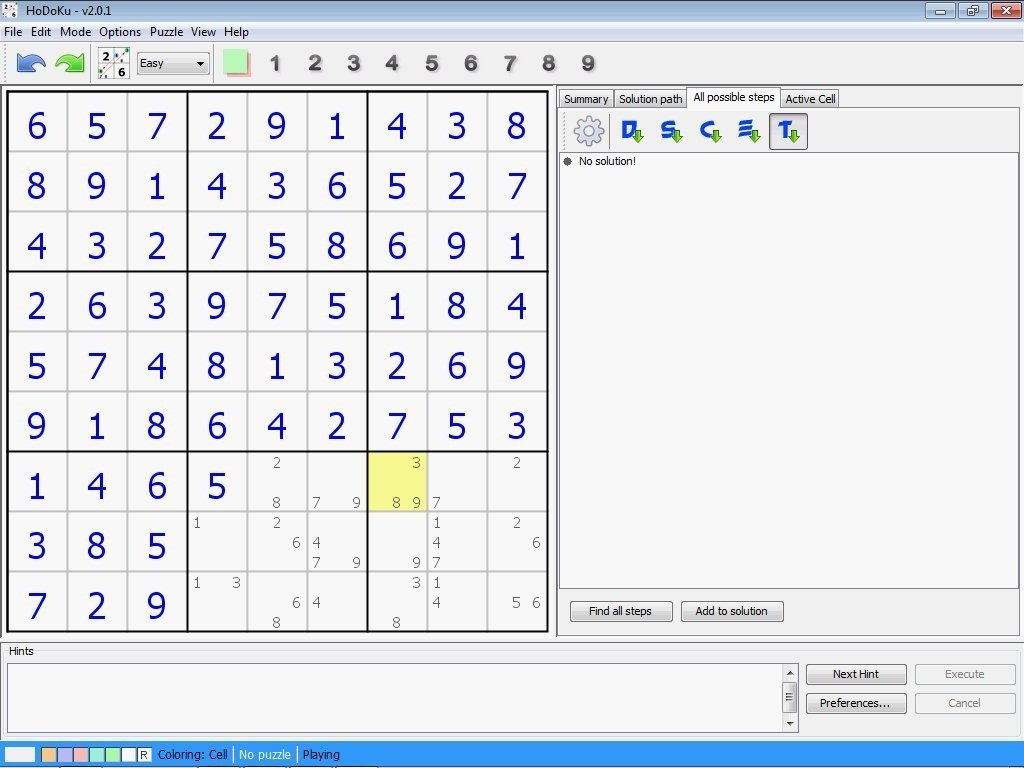Click the Find all steps button
This screenshot has width=1024, height=768.
tap(620, 611)
